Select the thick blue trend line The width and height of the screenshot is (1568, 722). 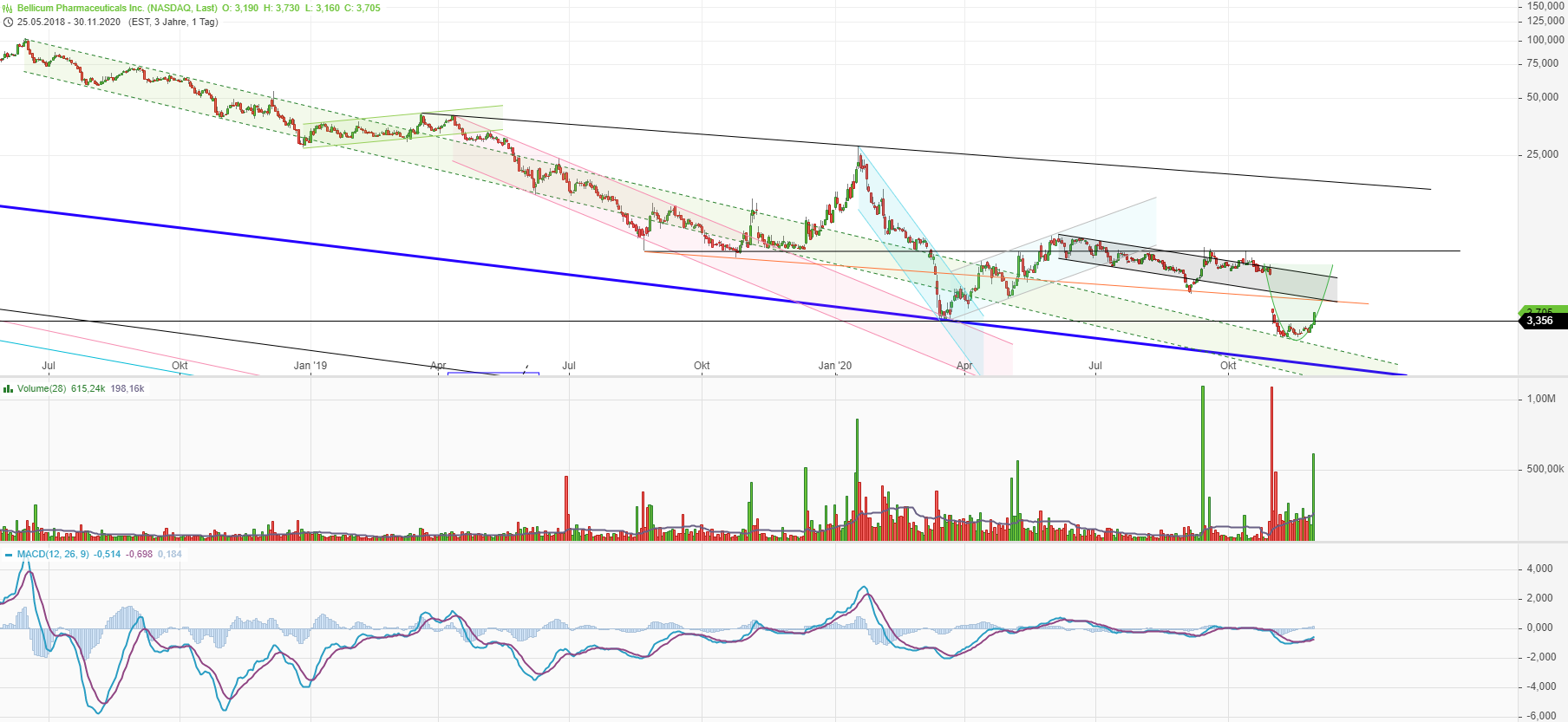click(434, 257)
